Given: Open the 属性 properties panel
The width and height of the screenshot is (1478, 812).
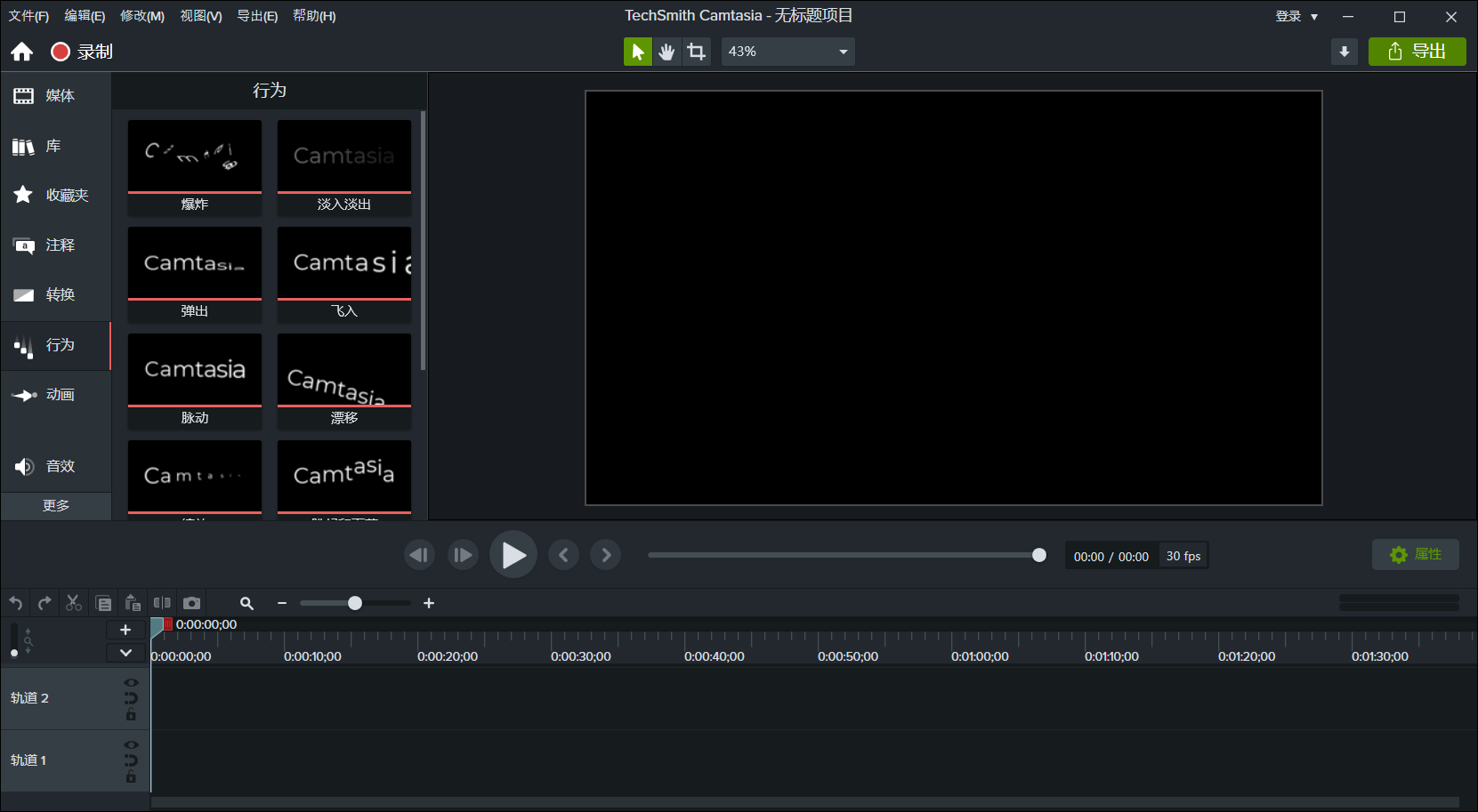Looking at the screenshot, I should tap(1416, 554).
